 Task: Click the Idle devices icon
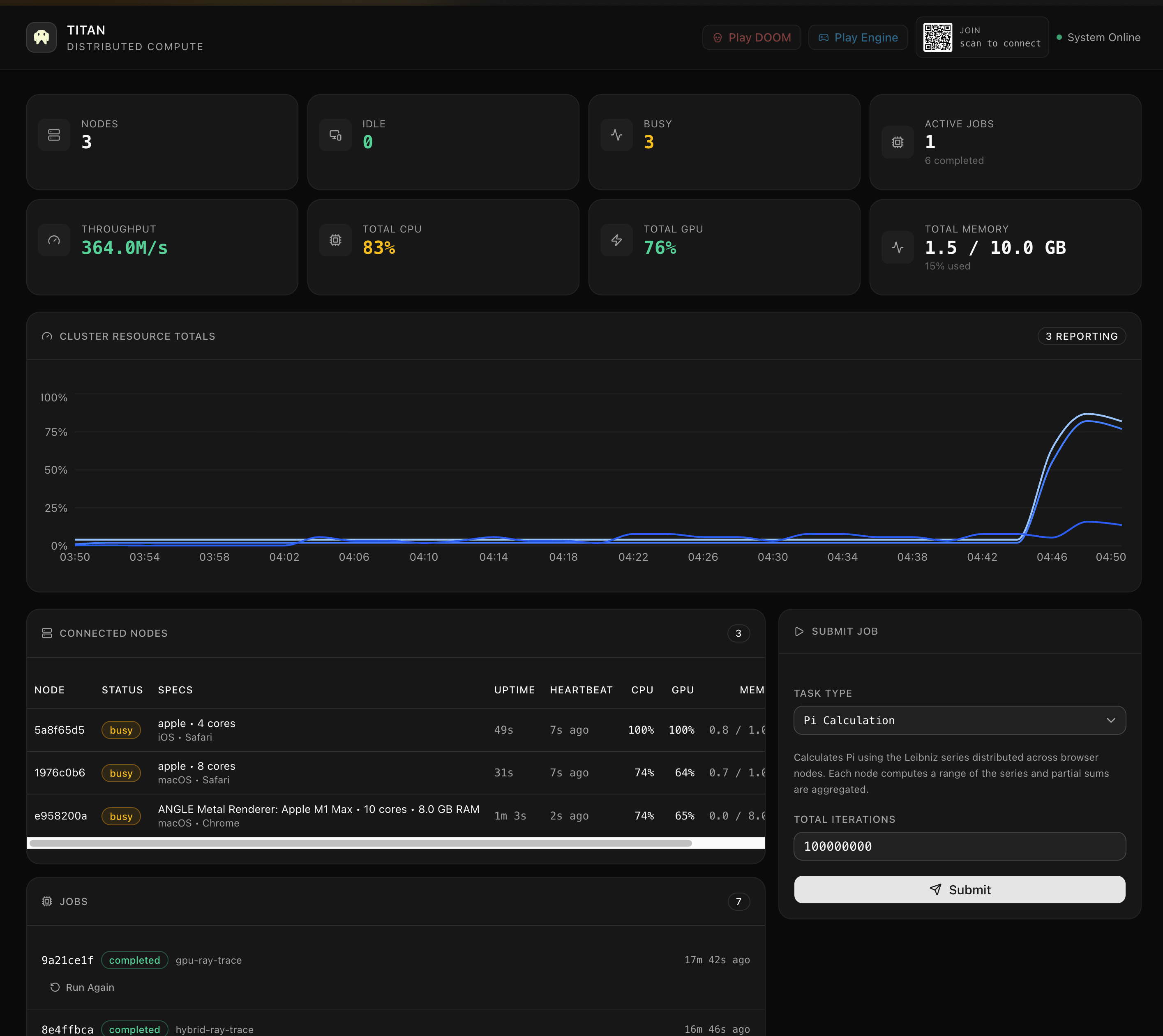tap(335, 135)
